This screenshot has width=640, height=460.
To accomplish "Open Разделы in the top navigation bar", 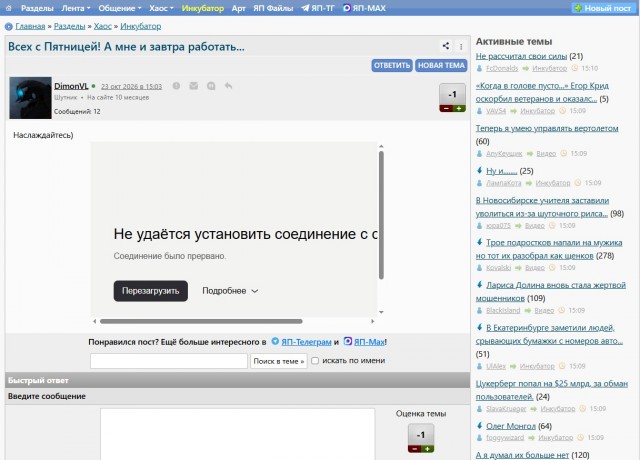I will 37,8.
